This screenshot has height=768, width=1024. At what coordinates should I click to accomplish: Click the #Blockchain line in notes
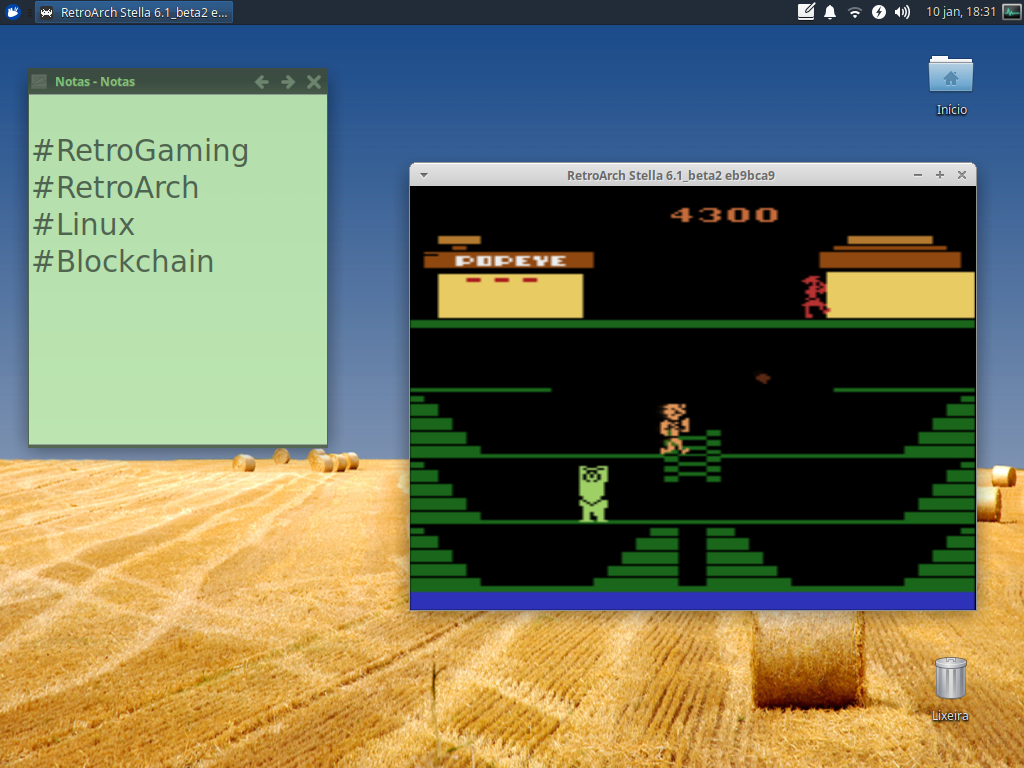click(123, 262)
